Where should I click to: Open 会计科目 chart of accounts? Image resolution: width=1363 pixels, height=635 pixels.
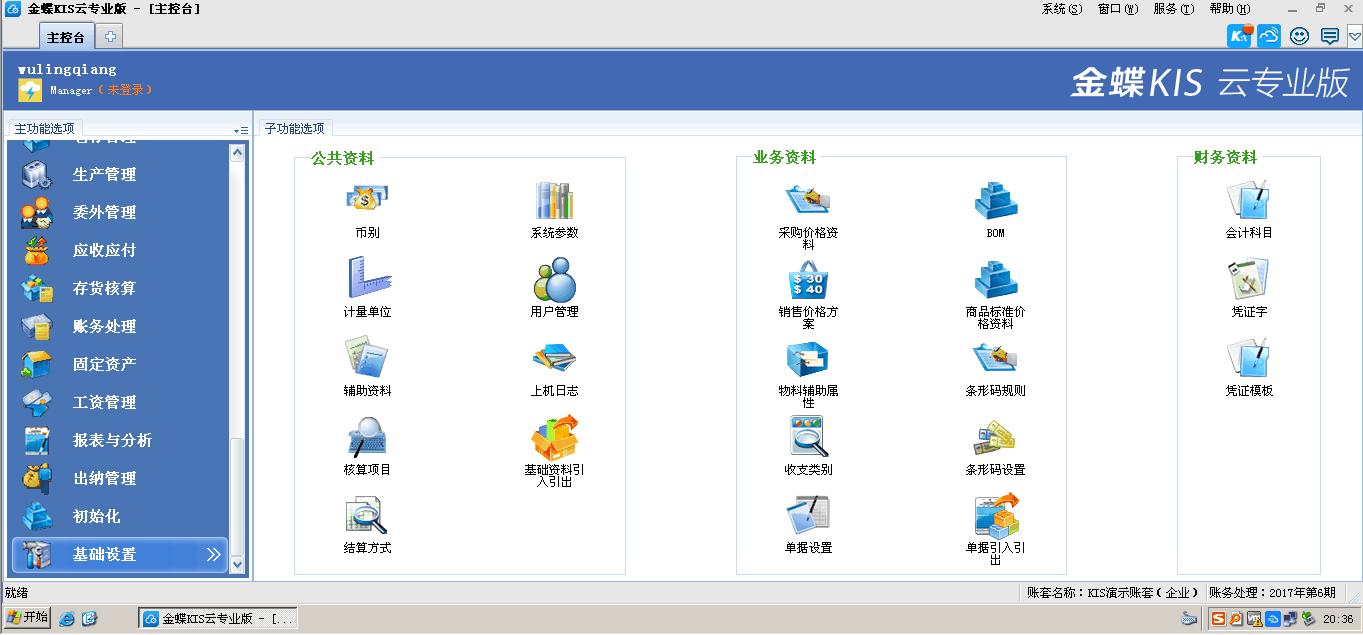click(x=1248, y=201)
